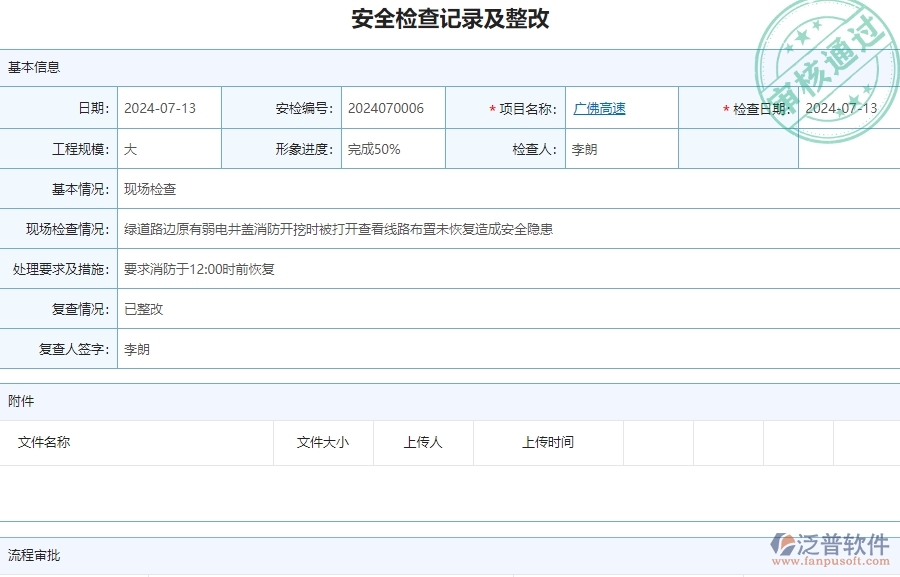
Task: Click the 工程规模 value 大
Action: 131,148
